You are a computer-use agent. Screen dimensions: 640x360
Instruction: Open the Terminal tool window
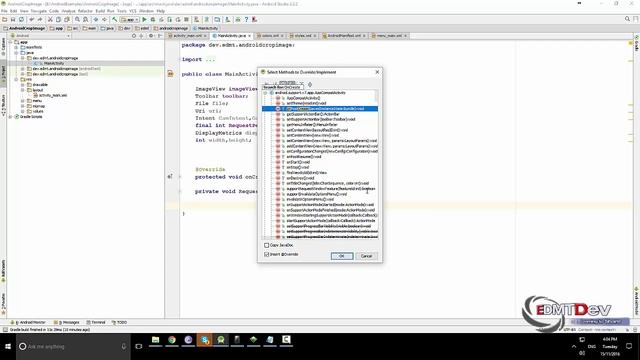pyautogui.click(x=96, y=322)
